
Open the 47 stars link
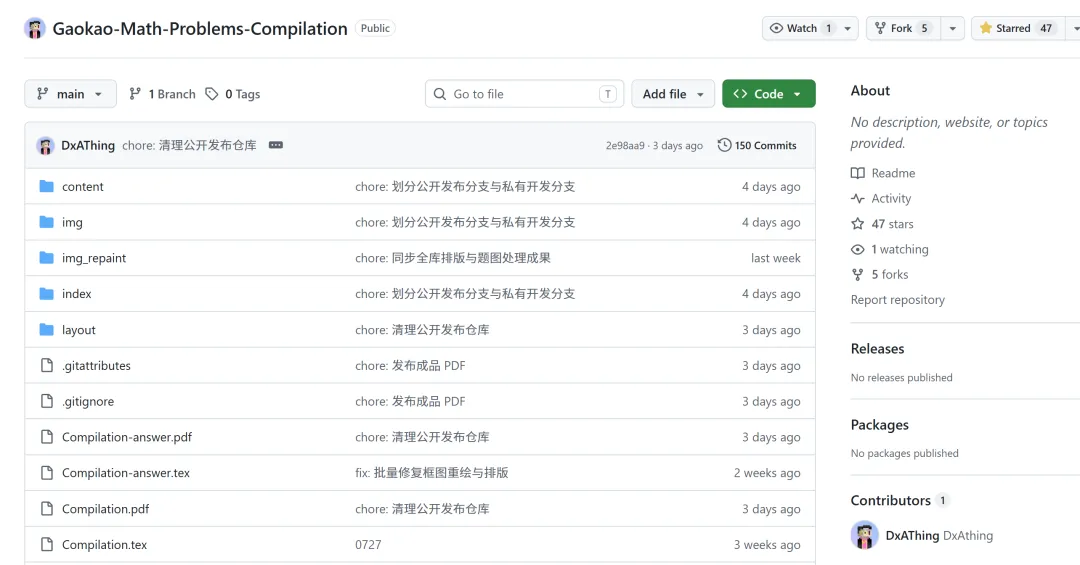(x=893, y=224)
